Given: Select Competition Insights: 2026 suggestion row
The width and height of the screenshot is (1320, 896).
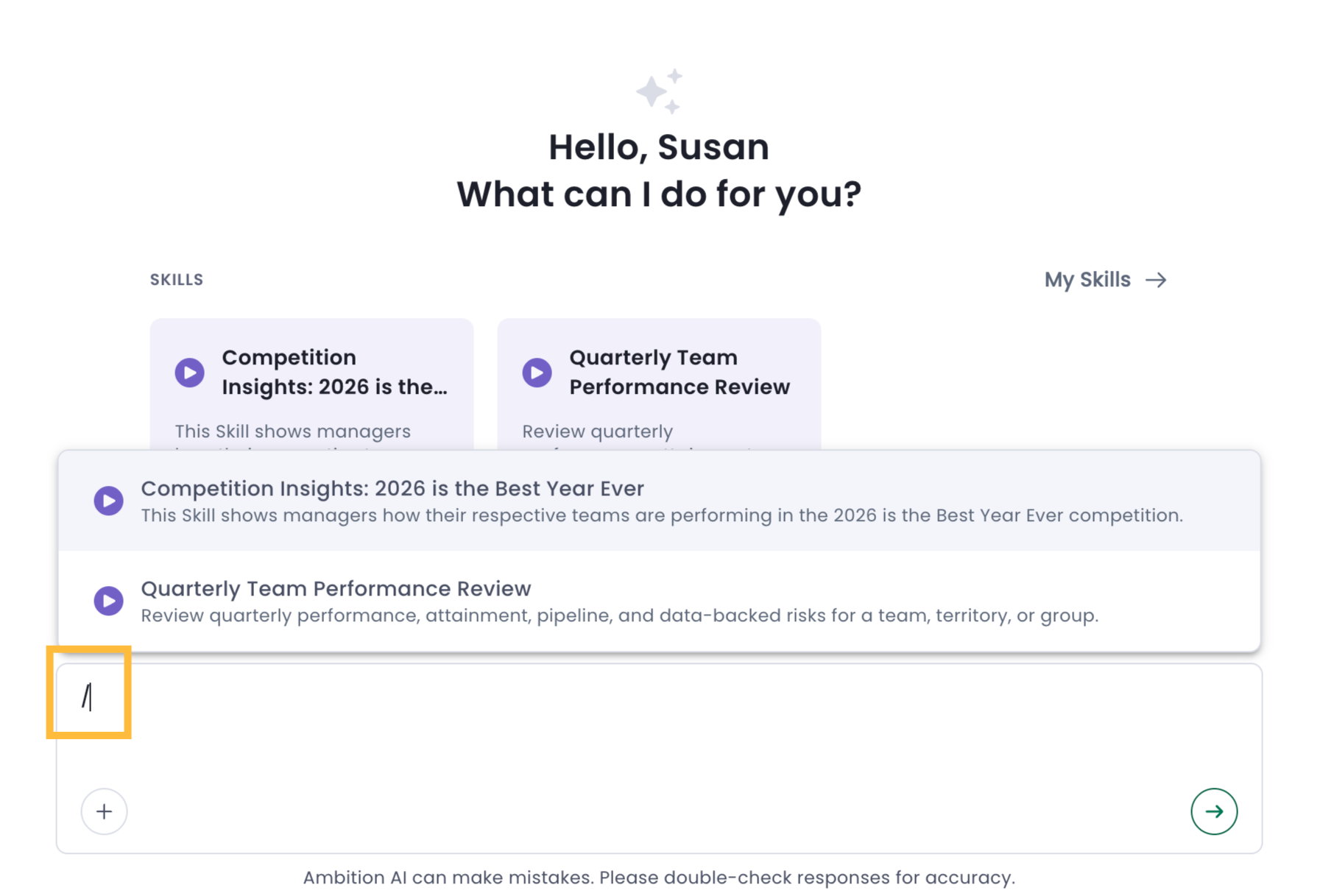Looking at the screenshot, I should pyautogui.click(x=659, y=501).
